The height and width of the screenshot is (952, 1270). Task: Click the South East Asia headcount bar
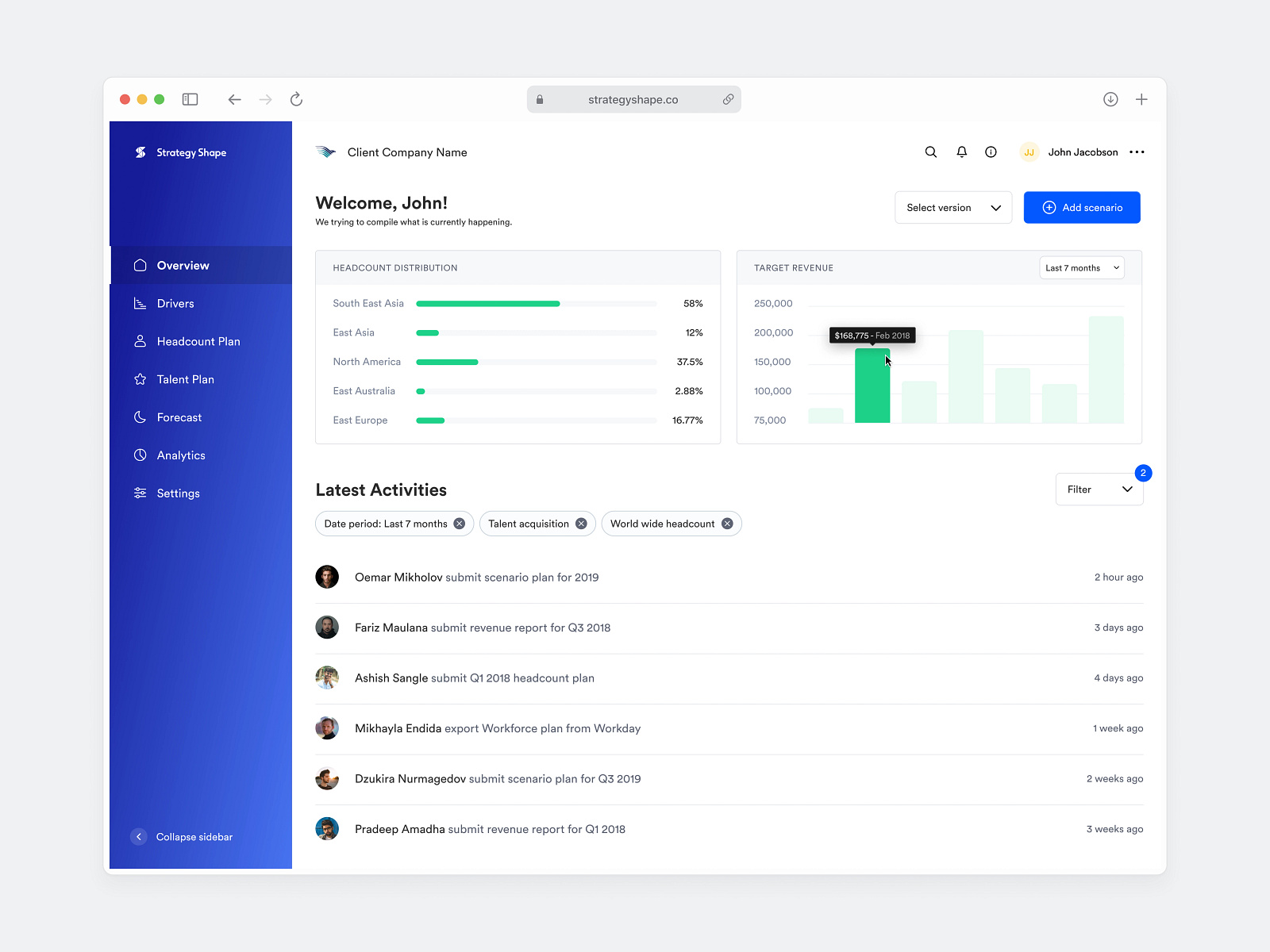(487, 303)
